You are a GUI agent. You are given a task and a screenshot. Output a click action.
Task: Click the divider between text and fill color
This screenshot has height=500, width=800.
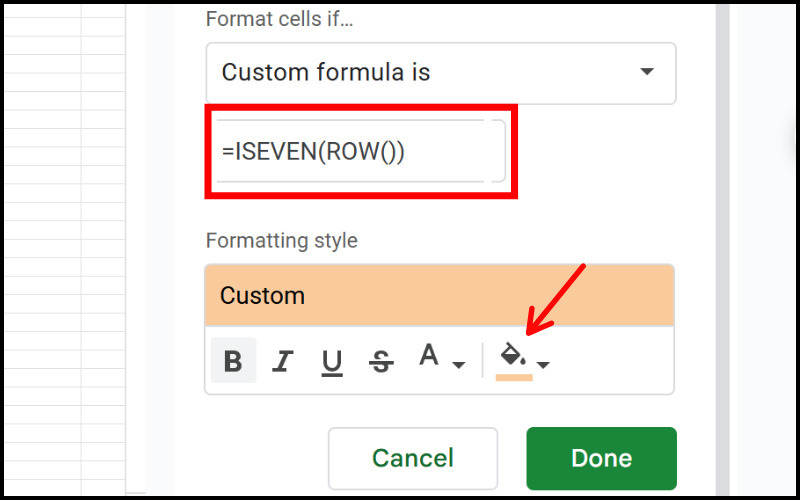pyautogui.click(x=483, y=360)
